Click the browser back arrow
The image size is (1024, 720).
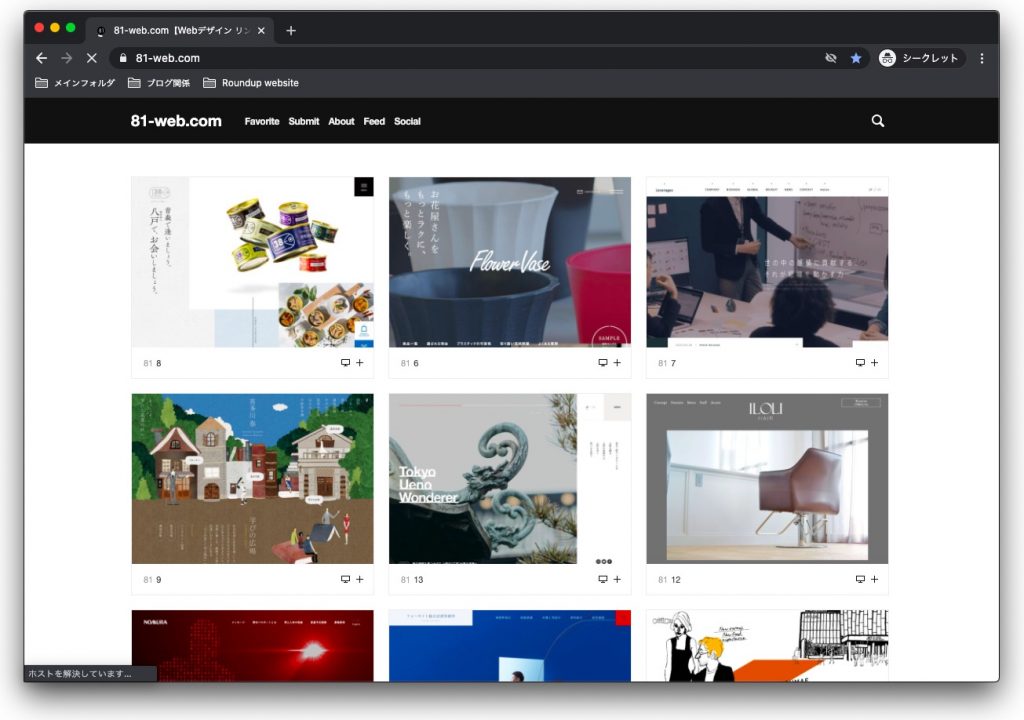pos(42,58)
